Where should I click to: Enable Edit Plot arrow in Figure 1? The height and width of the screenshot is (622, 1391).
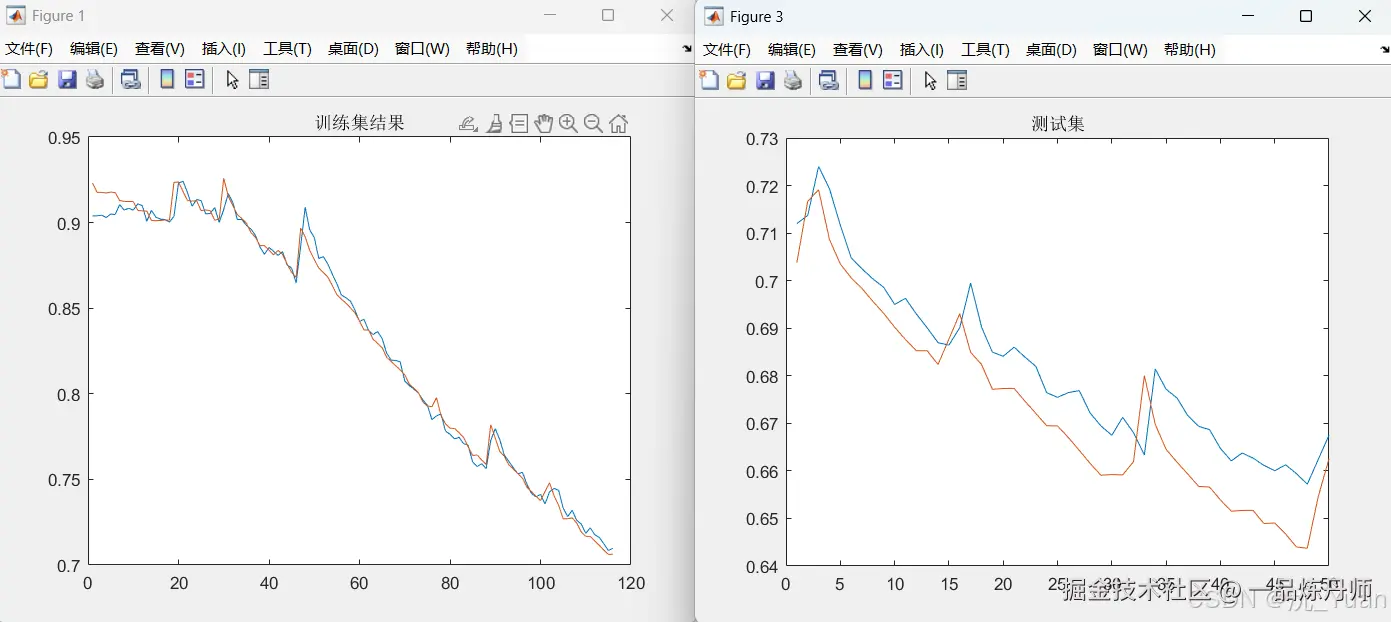pos(232,80)
